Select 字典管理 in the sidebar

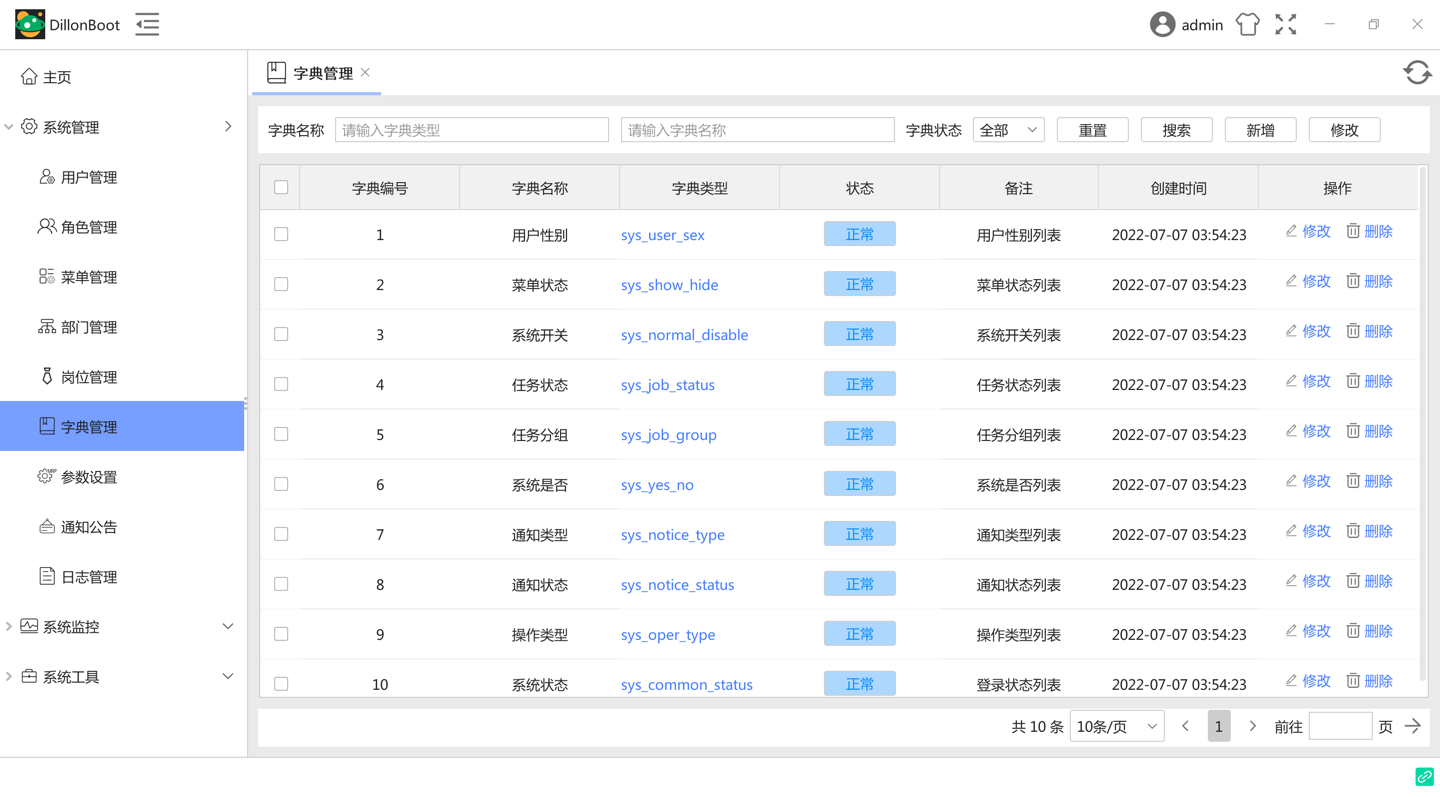tap(122, 427)
